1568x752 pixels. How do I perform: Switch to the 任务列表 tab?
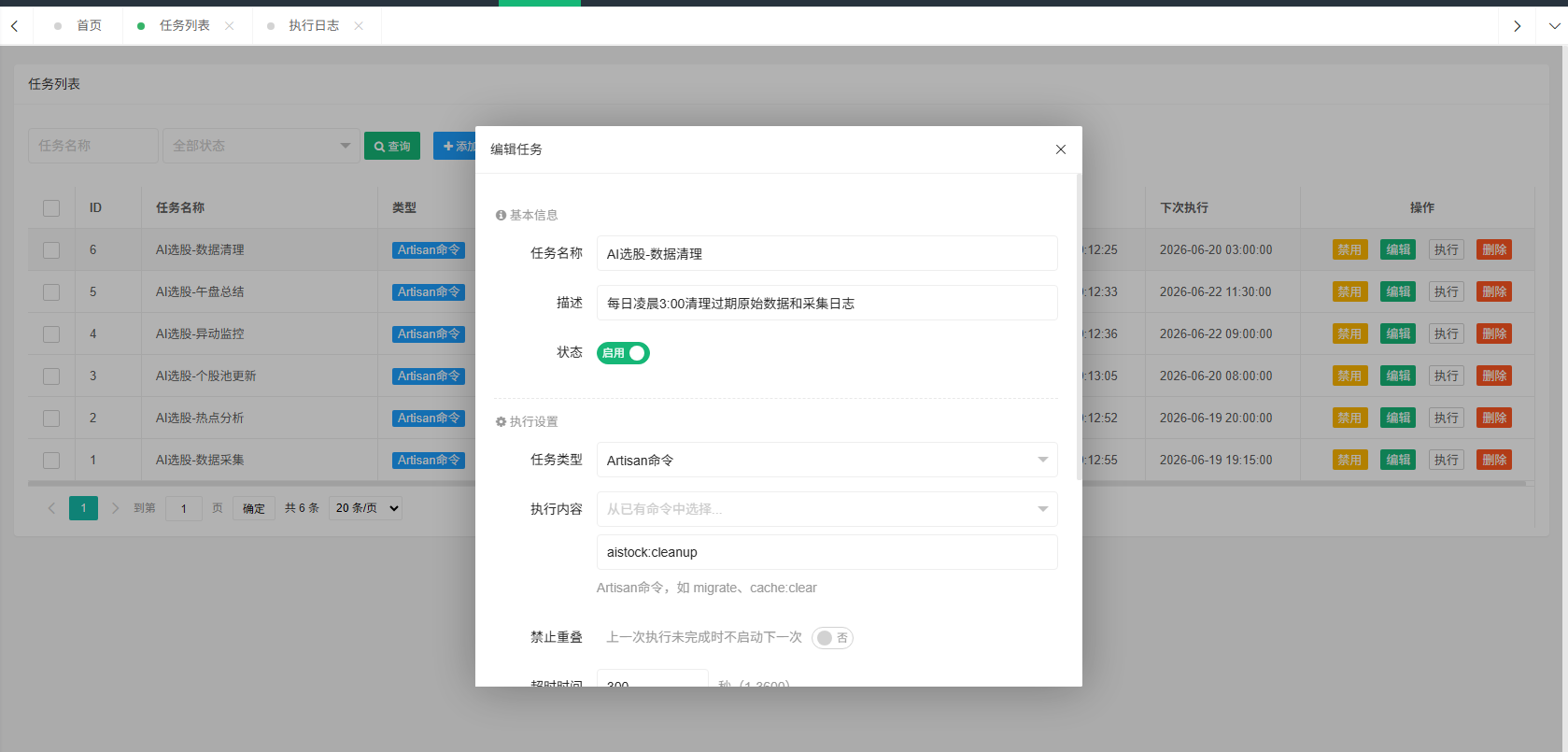click(x=184, y=25)
